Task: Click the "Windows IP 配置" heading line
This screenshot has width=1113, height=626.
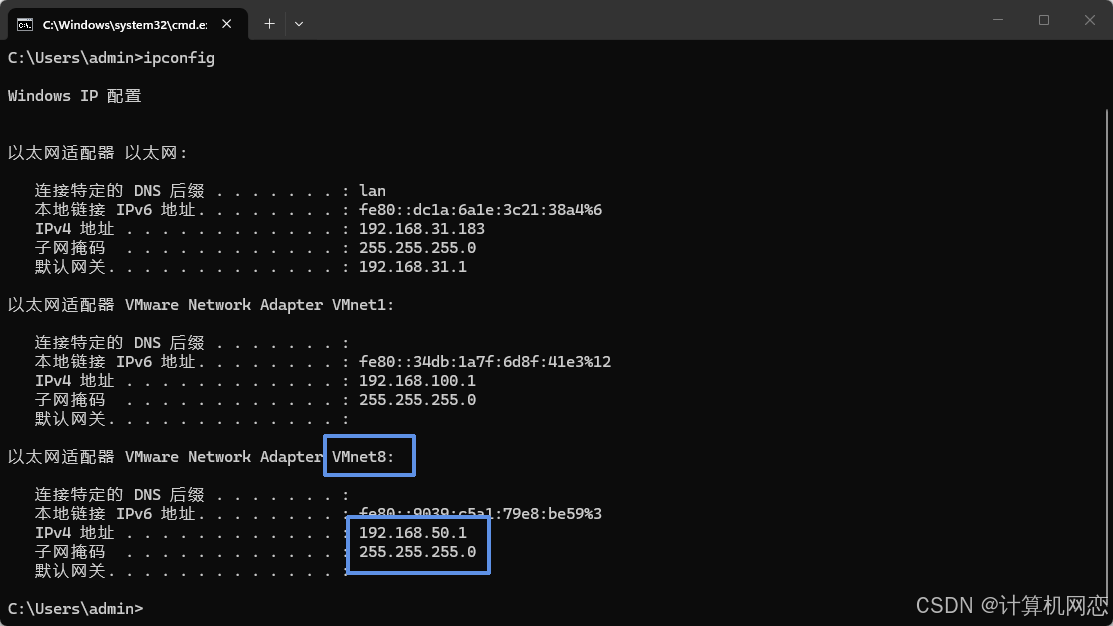Action: click(75, 96)
